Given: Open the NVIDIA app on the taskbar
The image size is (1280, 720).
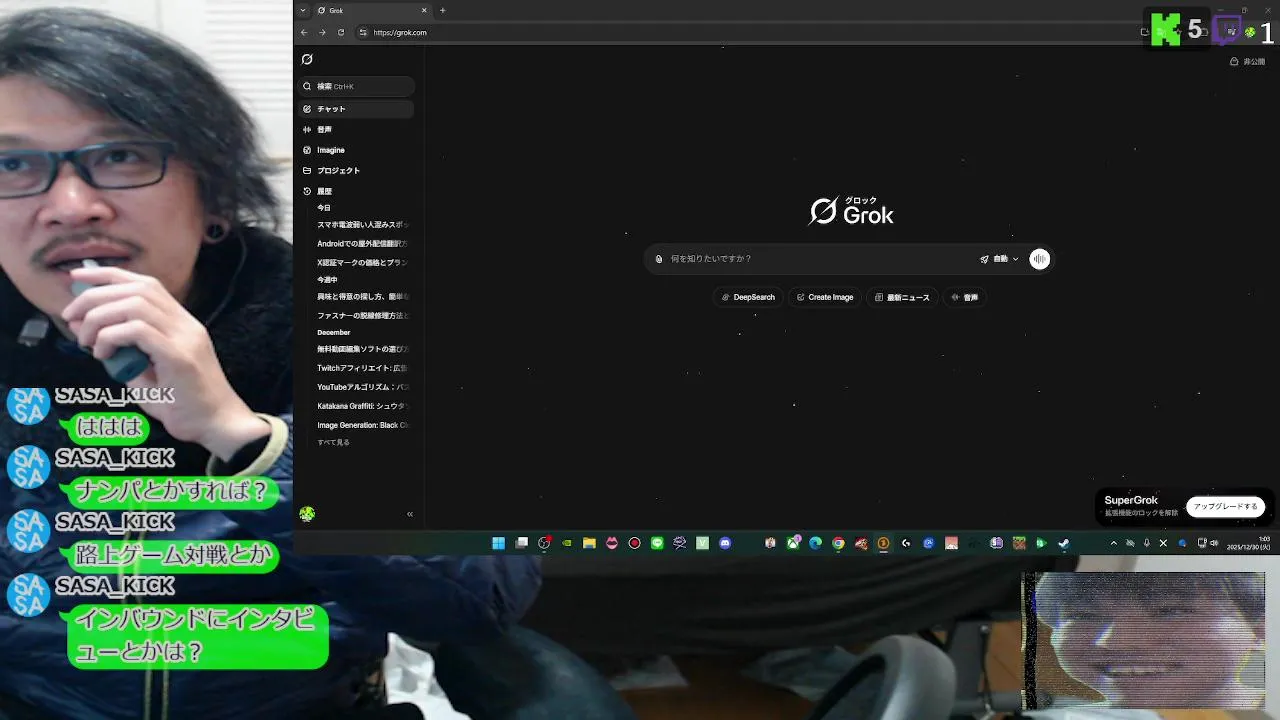Looking at the screenshot, I should click(x=567, y=543).
